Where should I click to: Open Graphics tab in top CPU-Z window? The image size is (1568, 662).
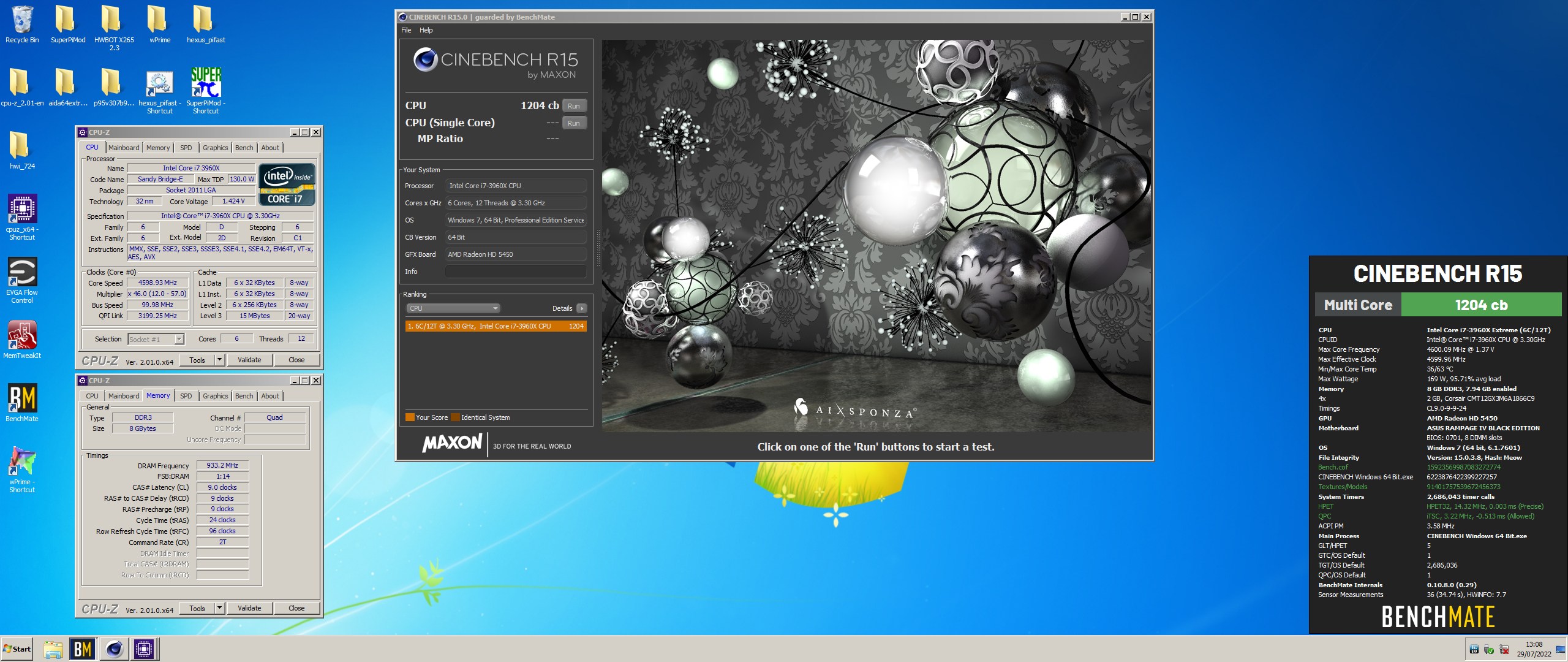tap(216, 148)
